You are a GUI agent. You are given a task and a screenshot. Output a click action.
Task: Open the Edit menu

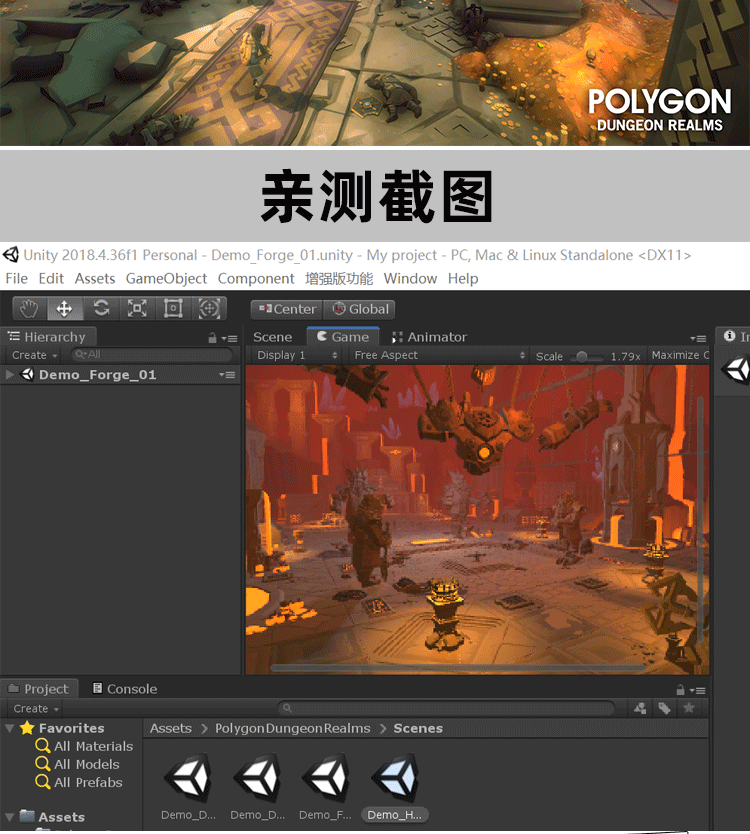[51, 278]
